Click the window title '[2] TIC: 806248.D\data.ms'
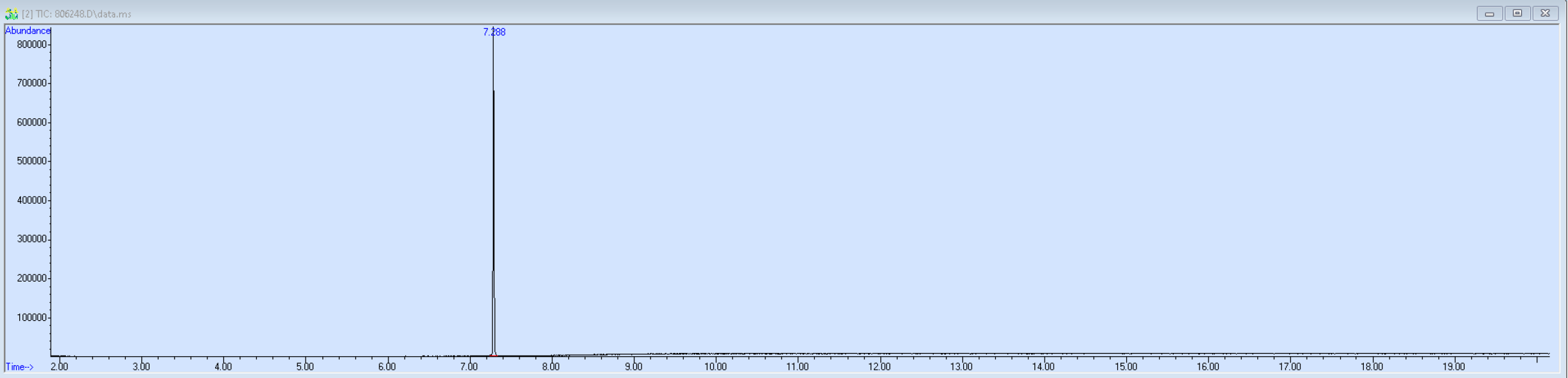This screenshot has height=378, width=1568. click(x=76, y=14)
